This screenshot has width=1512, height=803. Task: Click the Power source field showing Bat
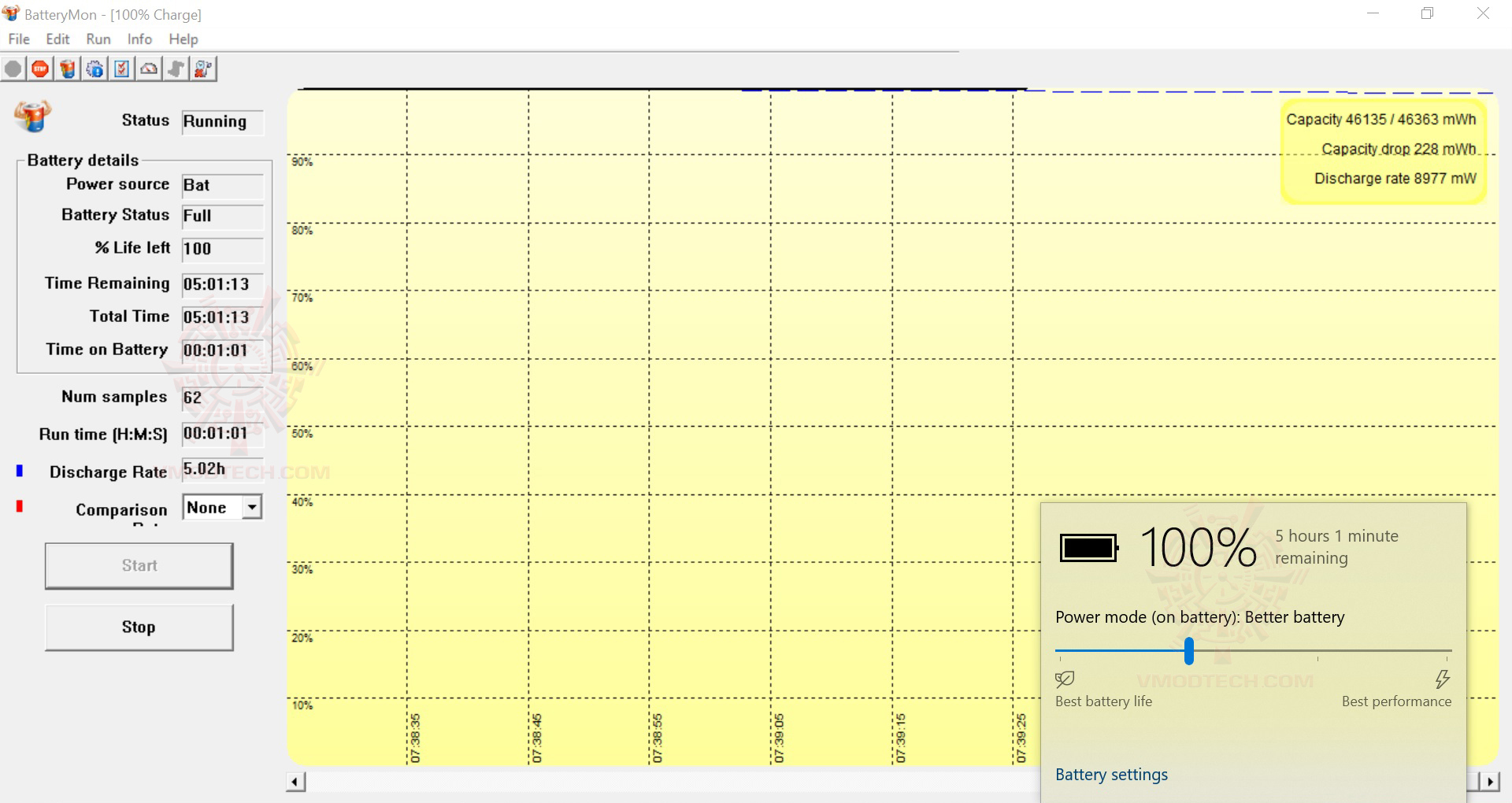point(222,186)
